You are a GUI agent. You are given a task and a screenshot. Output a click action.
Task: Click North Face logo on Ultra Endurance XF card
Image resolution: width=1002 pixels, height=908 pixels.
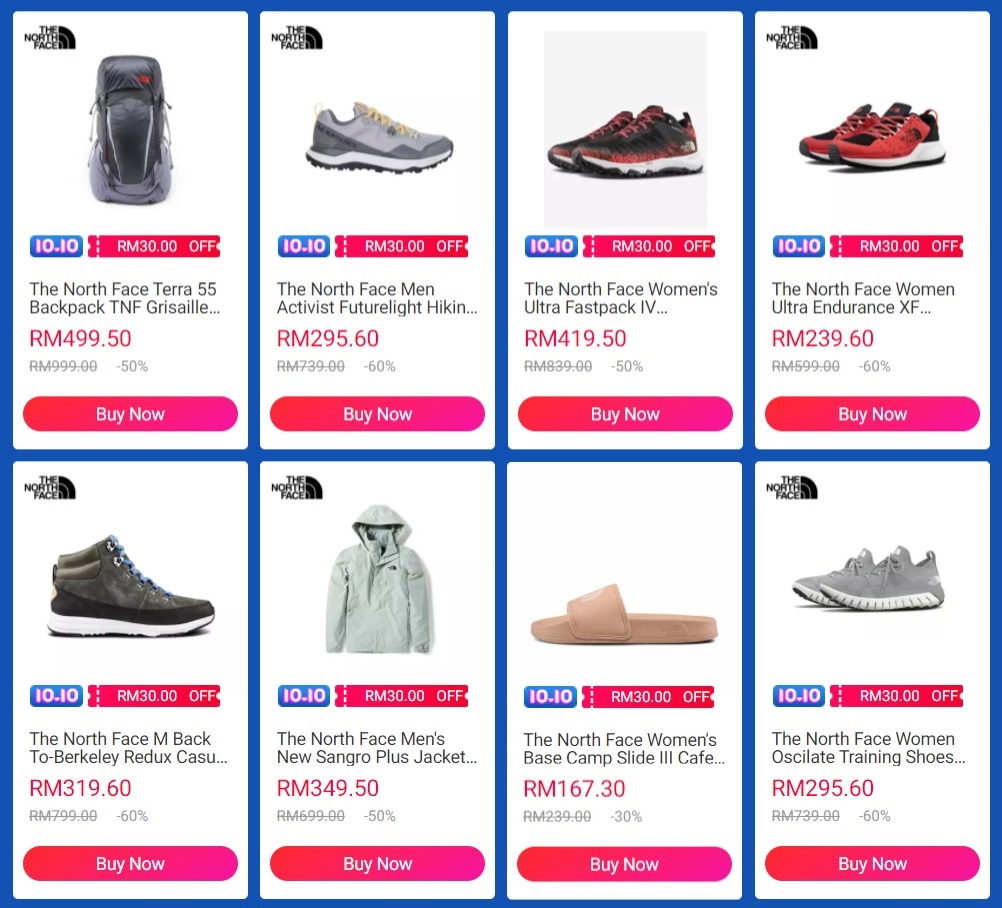click(792, 38)
